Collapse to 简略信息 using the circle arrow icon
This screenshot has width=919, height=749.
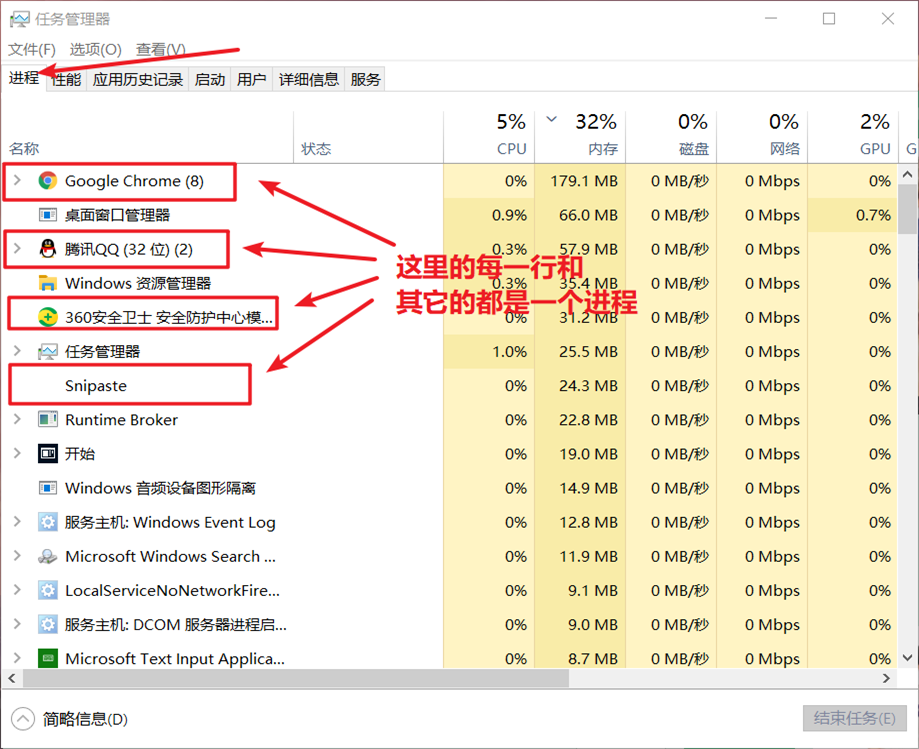(x=22, y=719)
